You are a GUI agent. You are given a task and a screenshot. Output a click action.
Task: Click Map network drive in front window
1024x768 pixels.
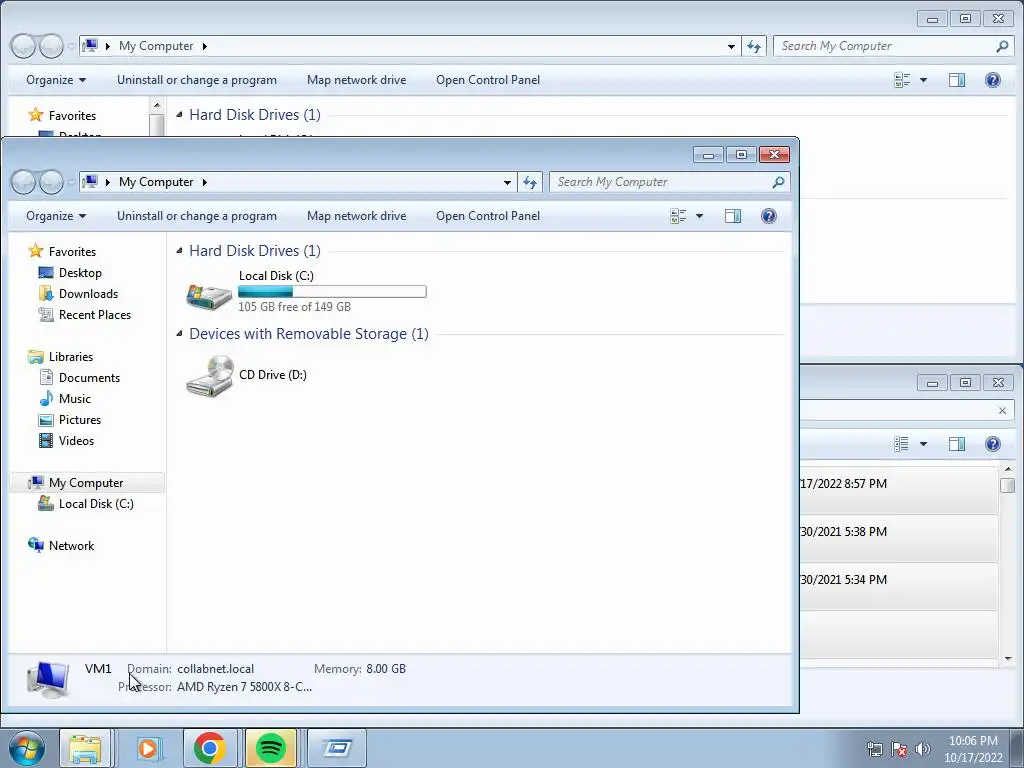click(x=357, y=216)
